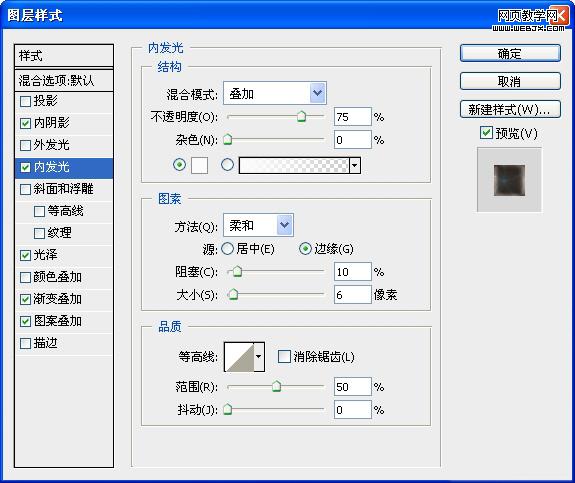The height and width of the screenshot is (483, 575).
Task: Uncheck the 图案叠加 checkbox
Action: pyautogui.click(x=25, y=322)
